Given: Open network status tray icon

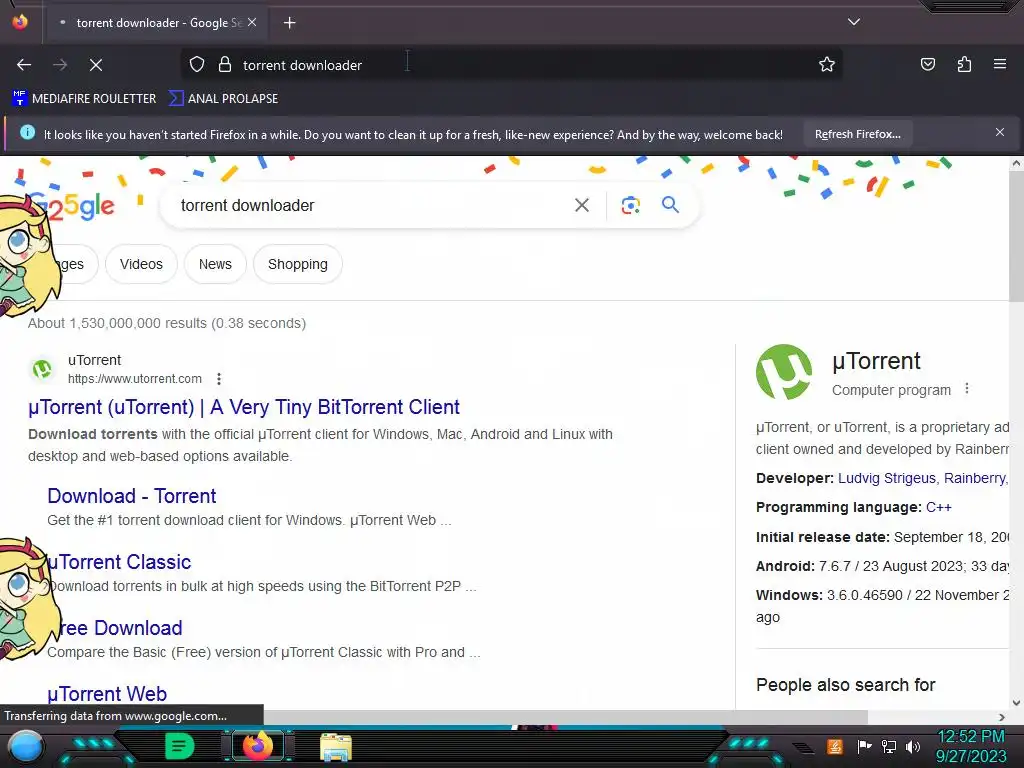Looking at the screenshot, I should pyautogui.click(x=889, y=746).
